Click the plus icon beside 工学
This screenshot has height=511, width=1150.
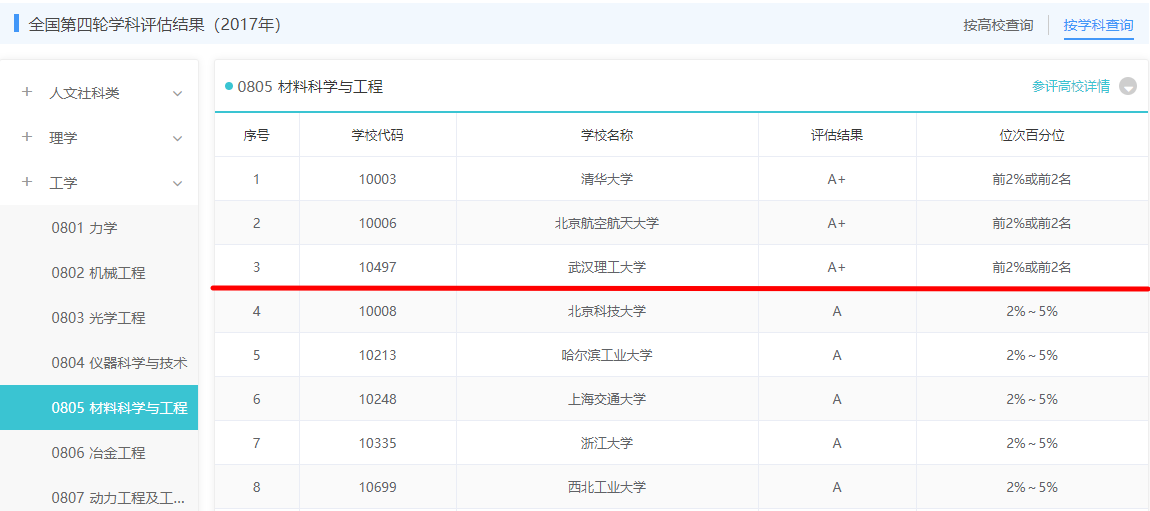pyautogui.click(x=27, y=182)
